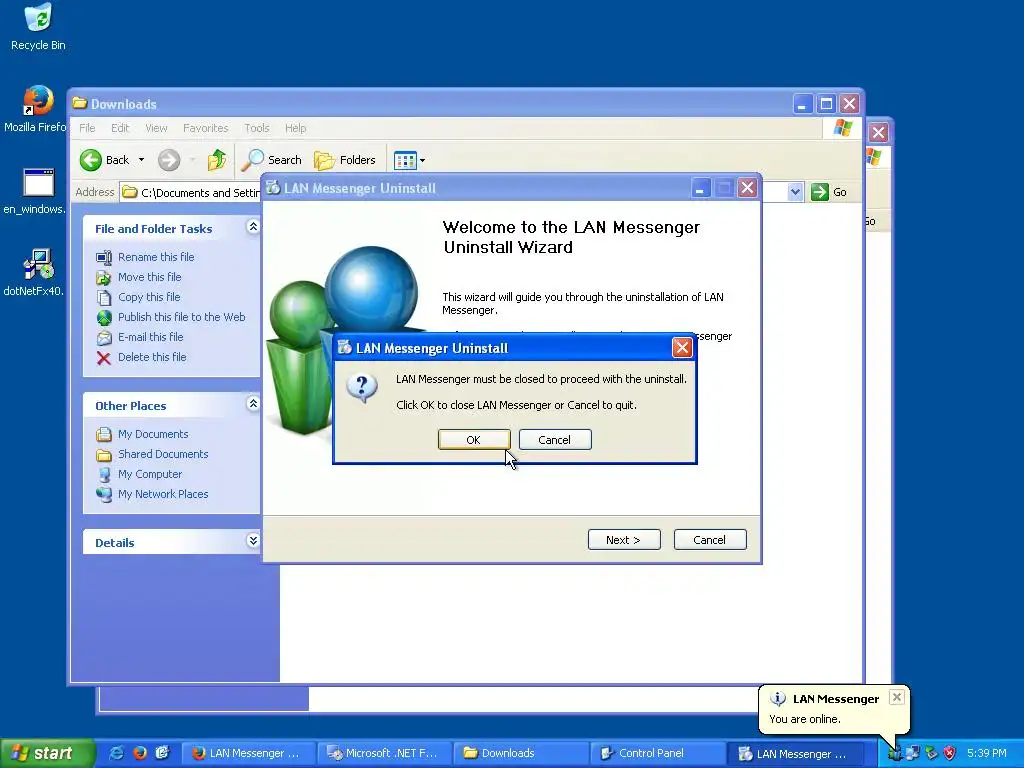Screen dimensions: 1024x768
Task: Select the dotNetFx40 installer desktop icon
Action: coord(36,272)
